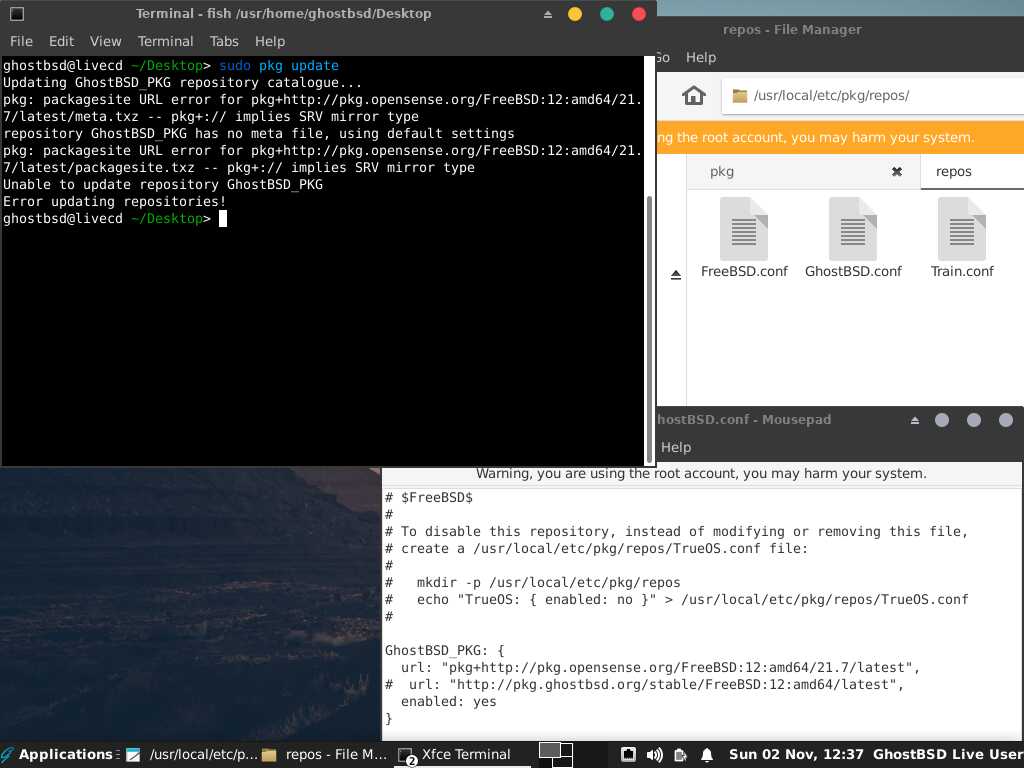Screen dimensions: 1024x768
Task: Open the terminal's Edit menu
Action: tap(61, 41)
